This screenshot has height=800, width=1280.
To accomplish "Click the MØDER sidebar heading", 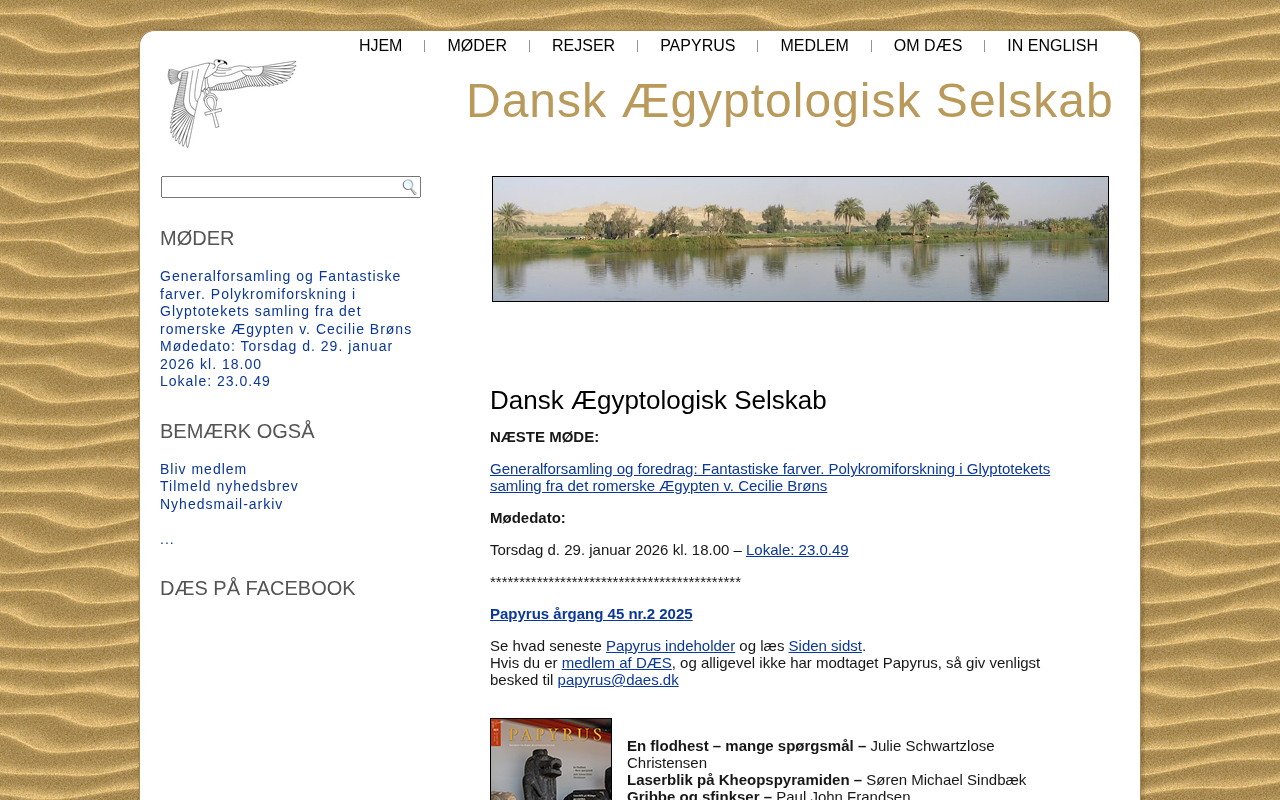I will [x=197, y=238].
